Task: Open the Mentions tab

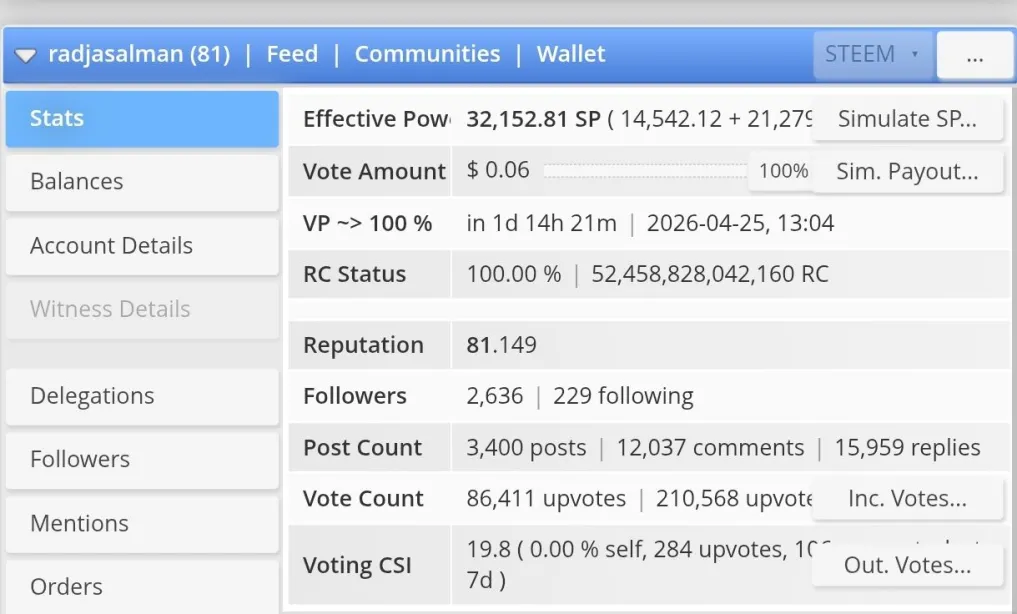Action: (142, 524)
